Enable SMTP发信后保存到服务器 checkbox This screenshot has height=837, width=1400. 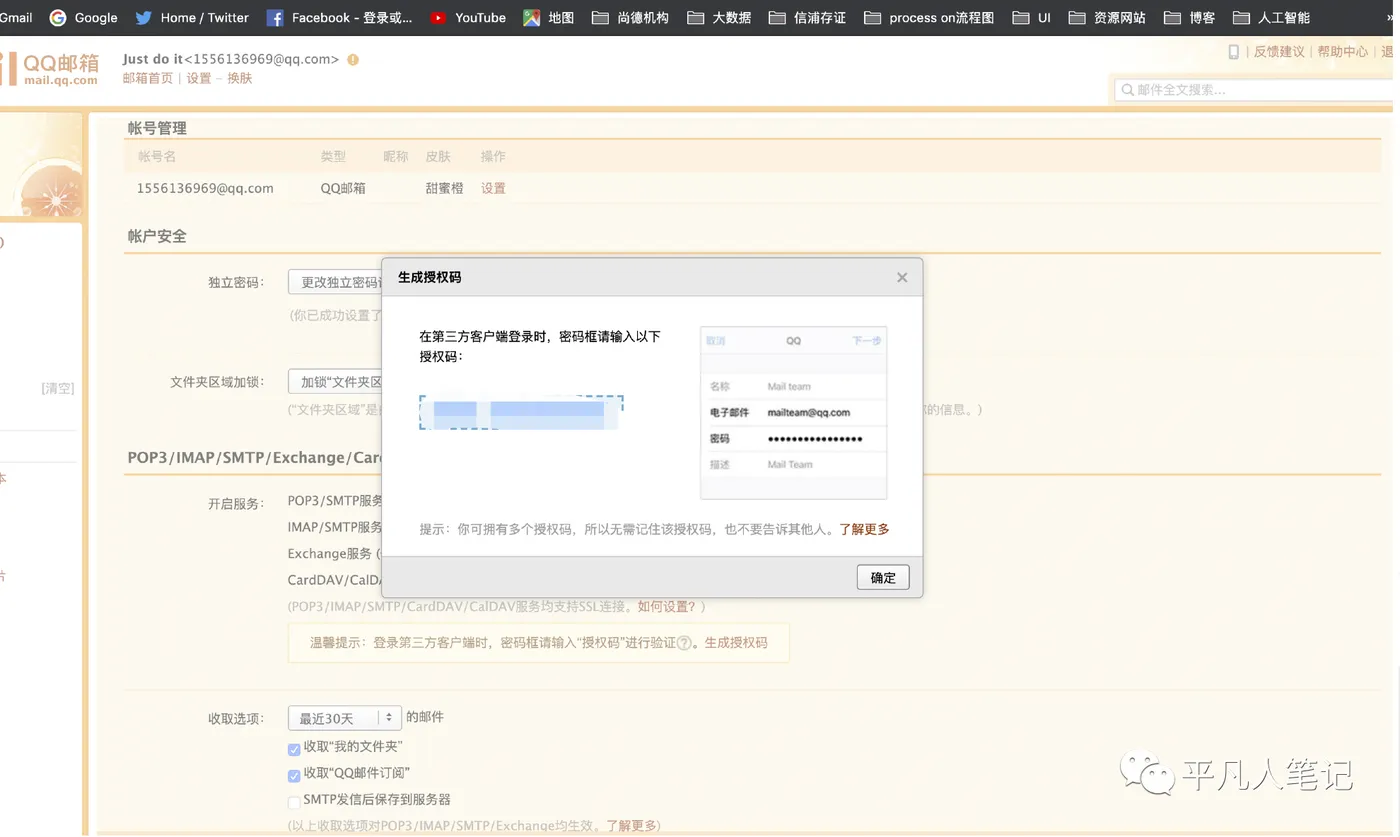[x=294, y=802]
